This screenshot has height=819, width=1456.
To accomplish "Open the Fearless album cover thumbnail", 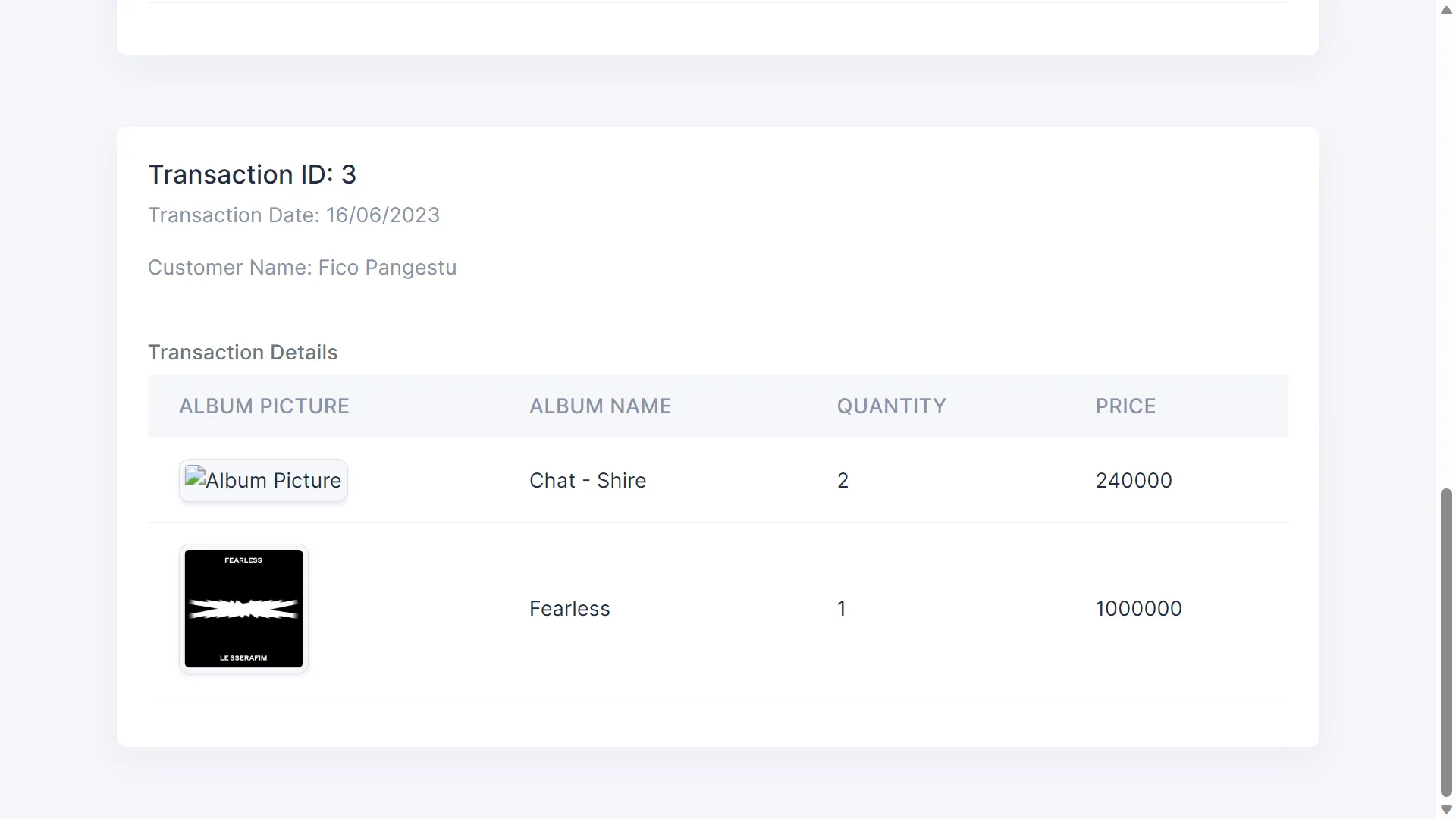I will 243,608.
